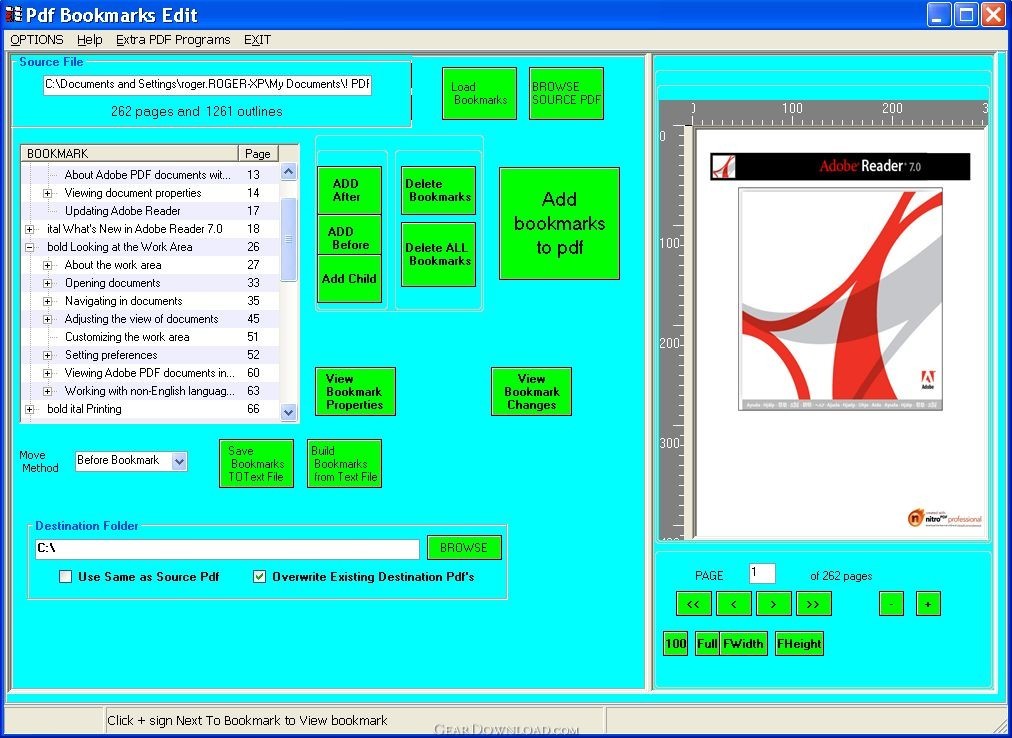Click the bookmark list scrollbar thumb
The width and height of the screenshot is (1012, 738).
click(288, 239)
